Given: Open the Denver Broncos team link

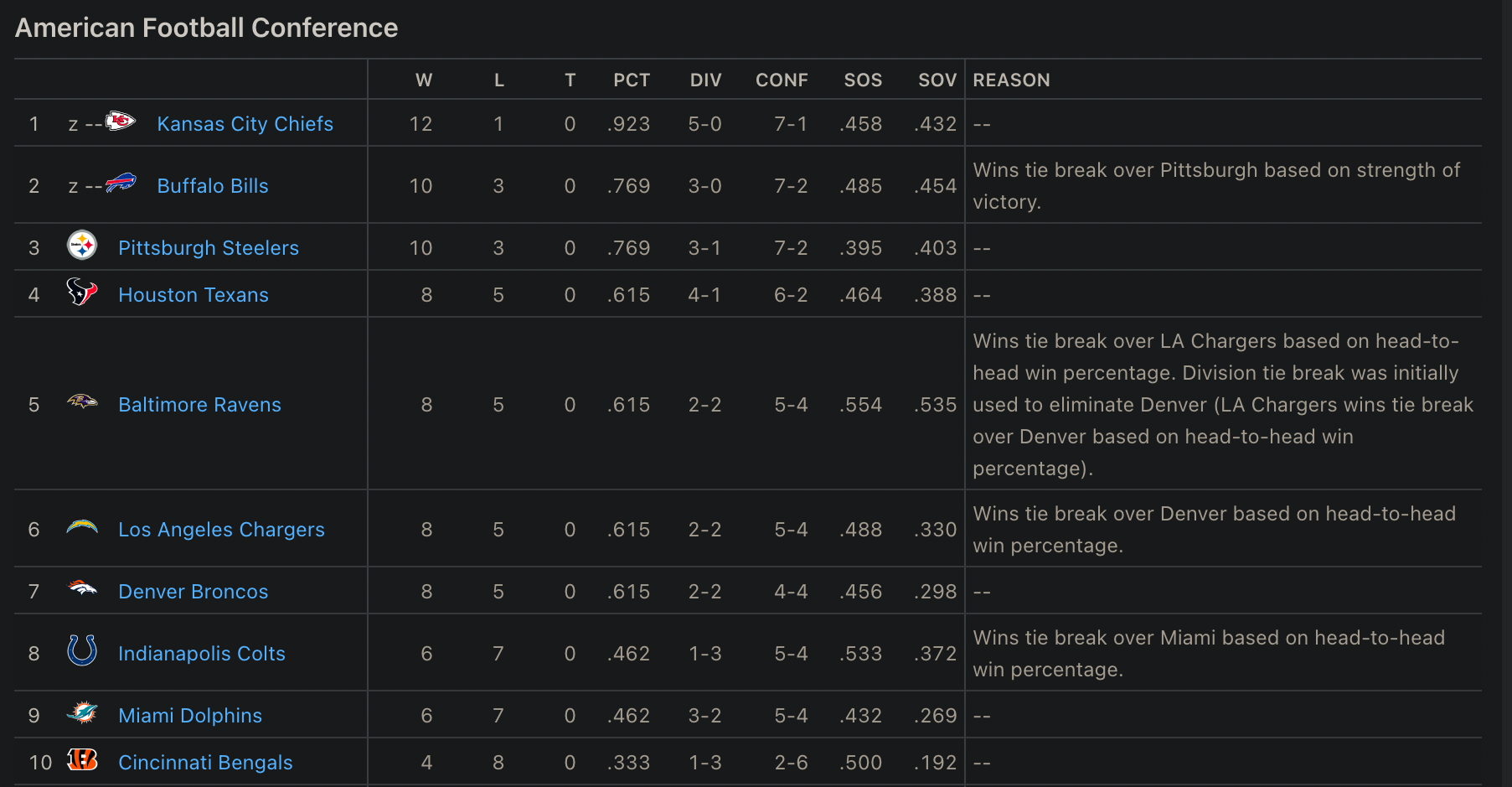Looking at the screenshot, I should [x=194, y=592].
